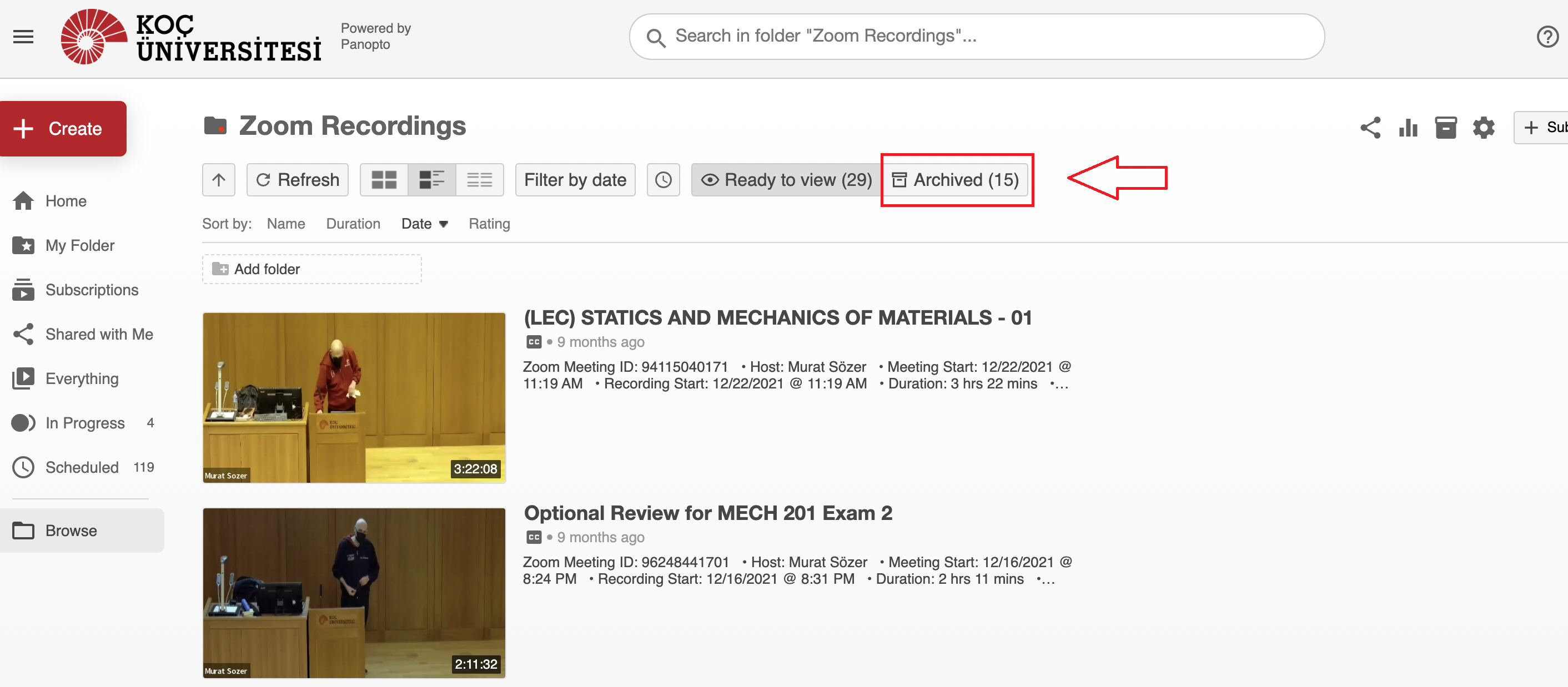The height and width of the screenshot is (687, 1568).
Task: Select Scheduled in the sidebar
Action: [x=82, y=467]
